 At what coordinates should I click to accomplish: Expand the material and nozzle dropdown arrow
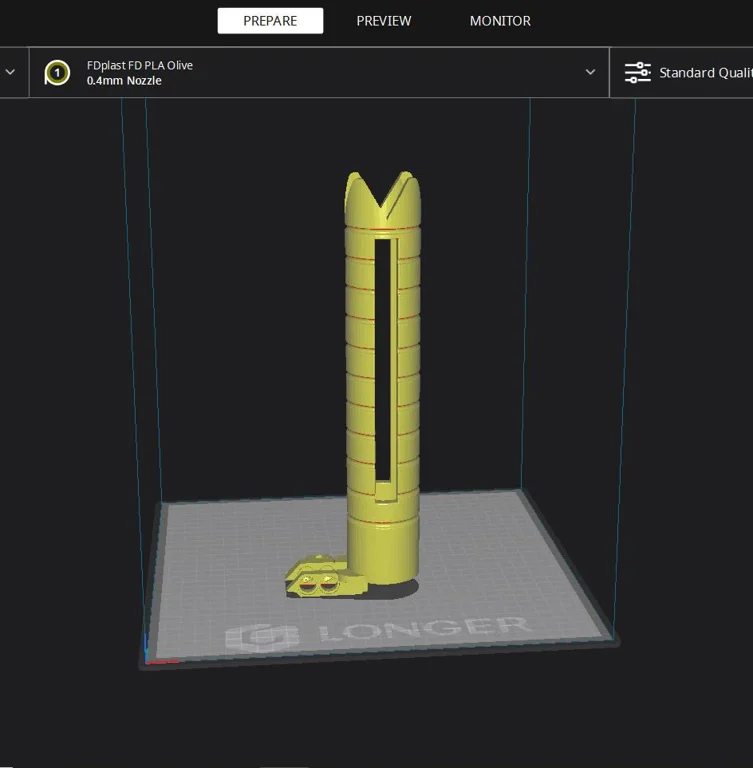(590, 72)
